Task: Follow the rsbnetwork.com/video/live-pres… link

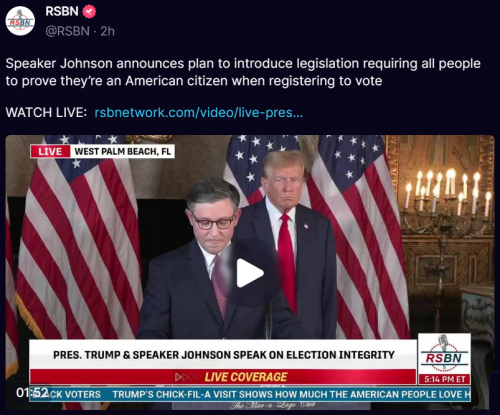Action: coord(199,113)
